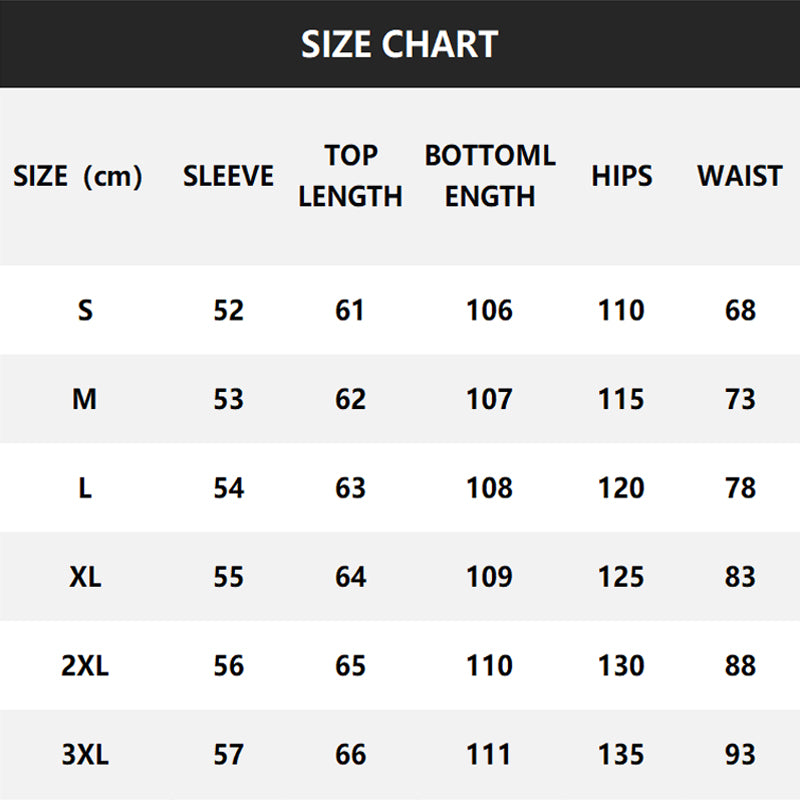Select the XL size row label
This screenshot has height=800, width=800.
(85, 577)
